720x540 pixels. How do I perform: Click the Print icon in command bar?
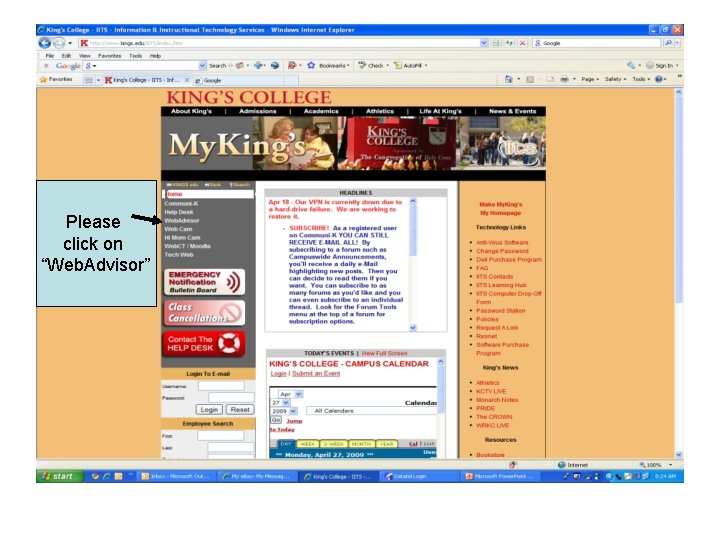pyautogui.click(x=564, y=79)
